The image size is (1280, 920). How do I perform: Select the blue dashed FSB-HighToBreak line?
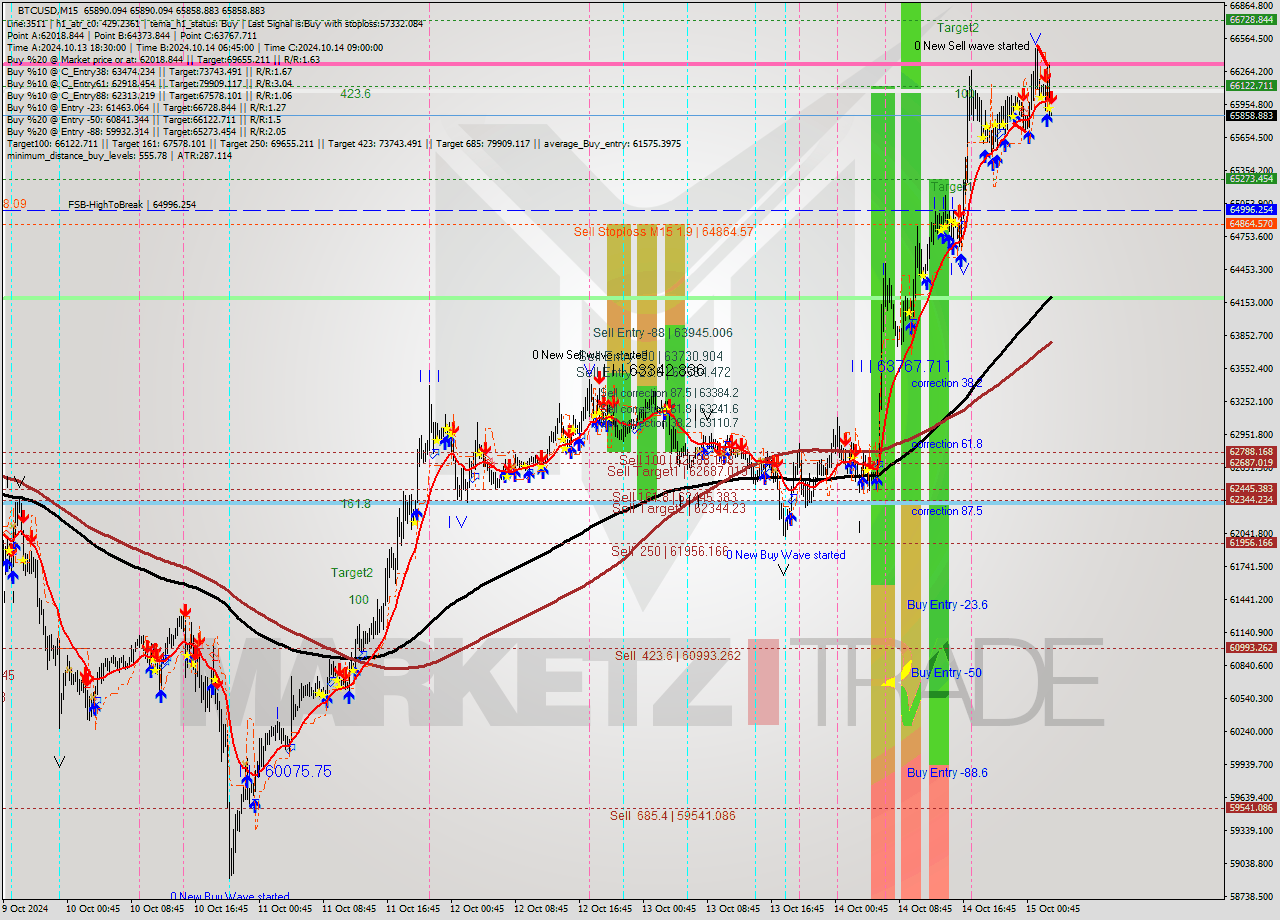pos(612,210)
